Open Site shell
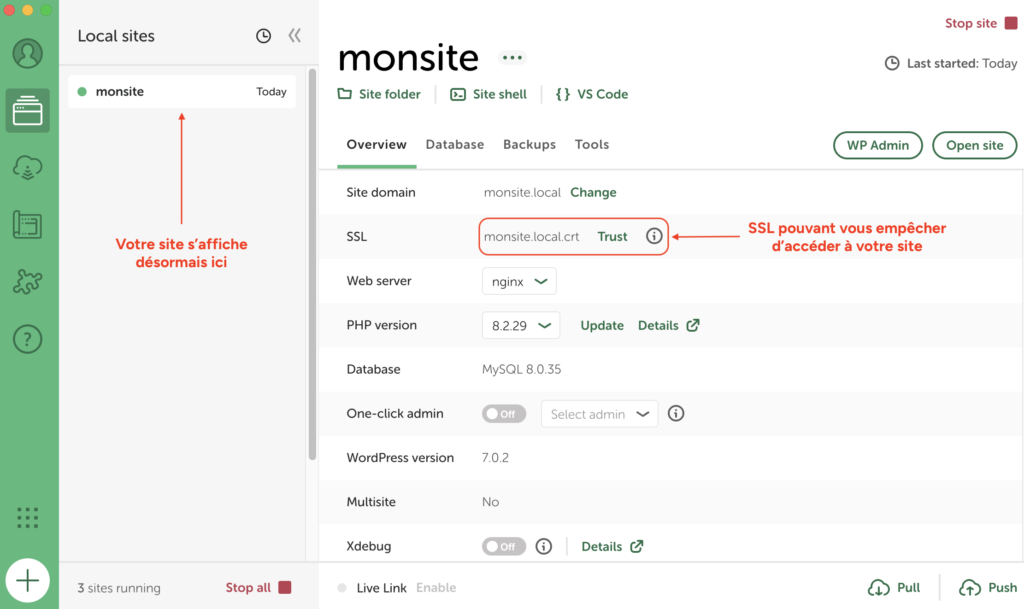 tap(488, 94)
